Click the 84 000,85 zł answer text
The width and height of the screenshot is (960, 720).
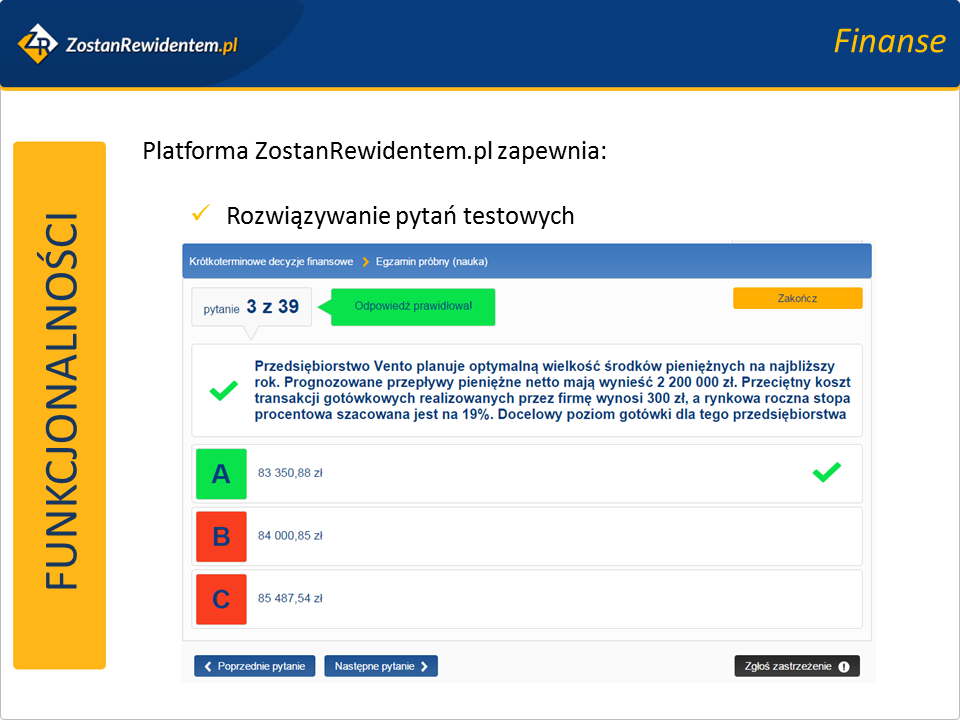pos(290,536)
